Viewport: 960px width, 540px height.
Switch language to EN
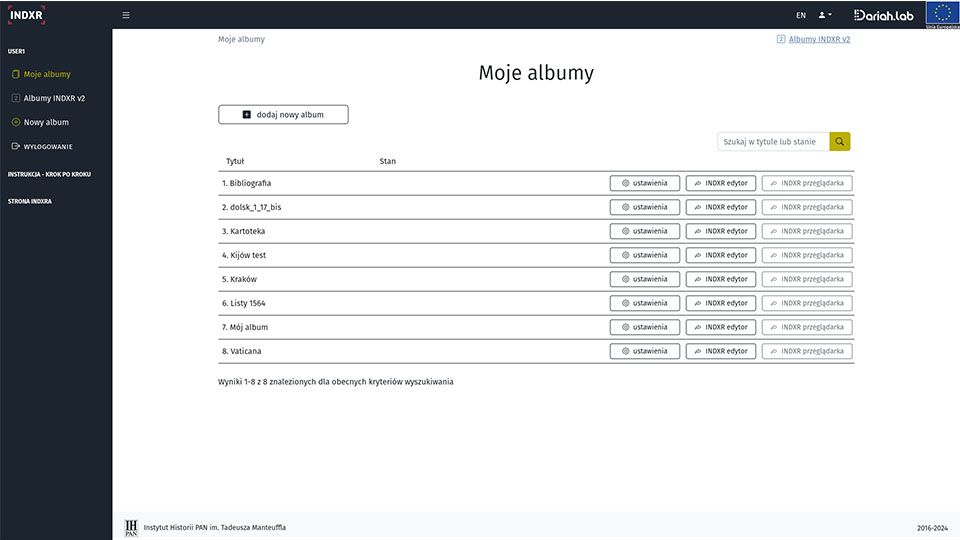click(801, 15)
